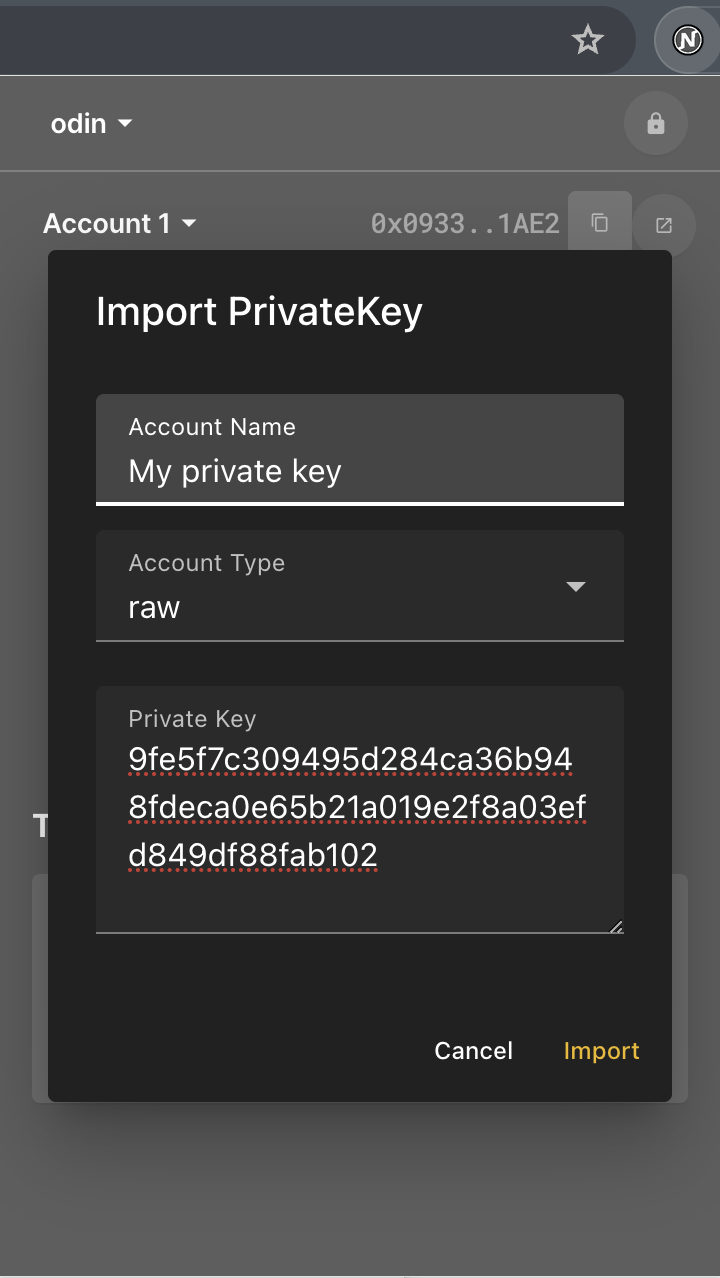Open the odin network selector

[90, 122]
